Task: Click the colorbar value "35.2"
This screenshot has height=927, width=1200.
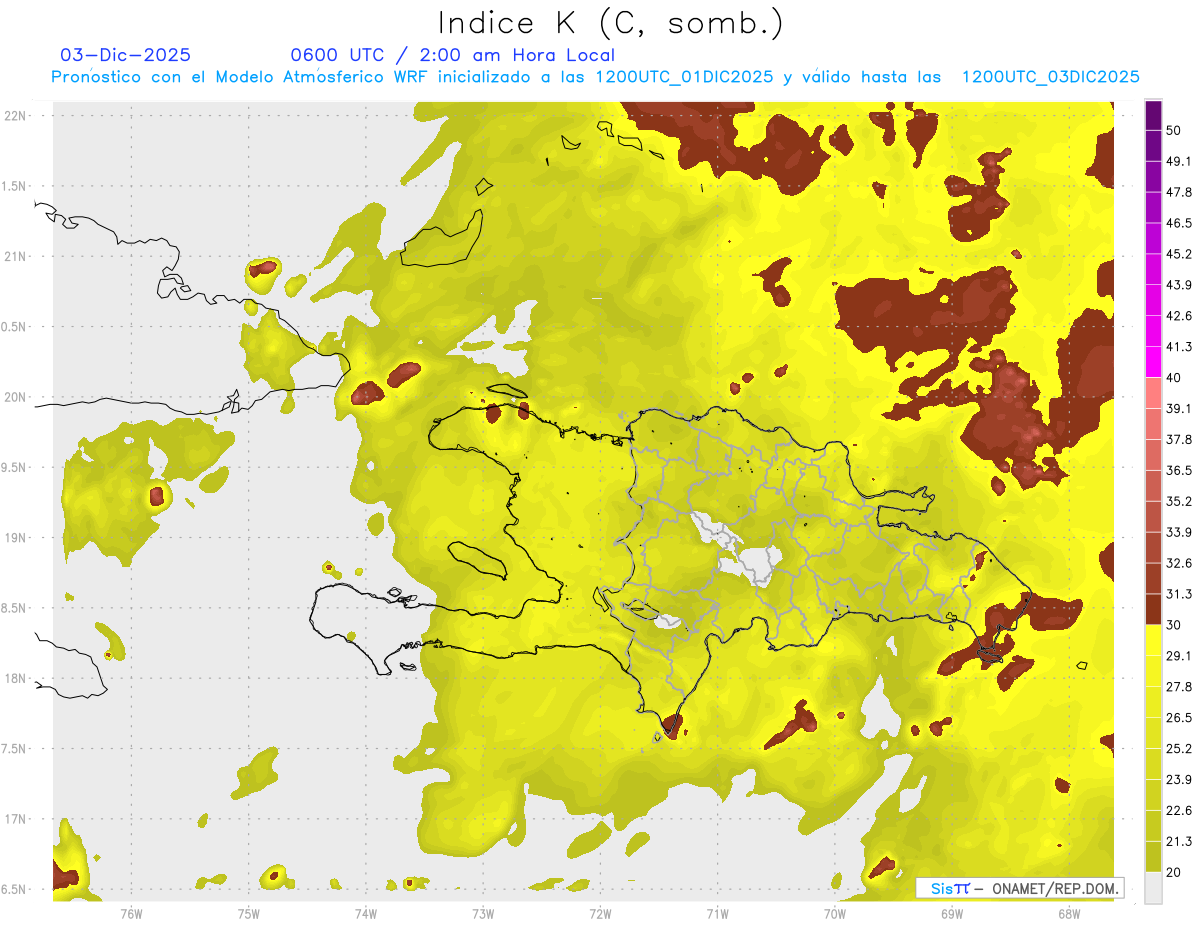Action: [x=1179, y=501]
